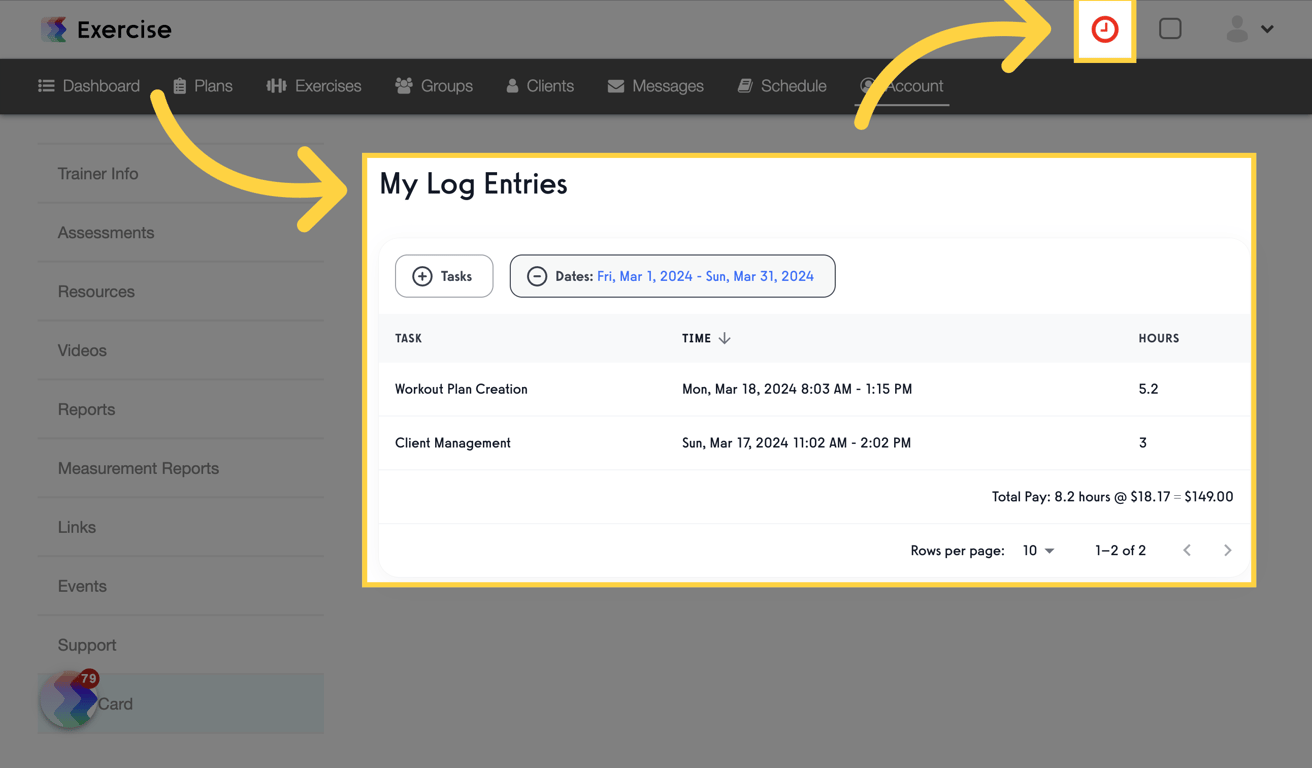The image size is (1312, 768).
Task: Click the Exercise logo
Action: click(106, 29)
